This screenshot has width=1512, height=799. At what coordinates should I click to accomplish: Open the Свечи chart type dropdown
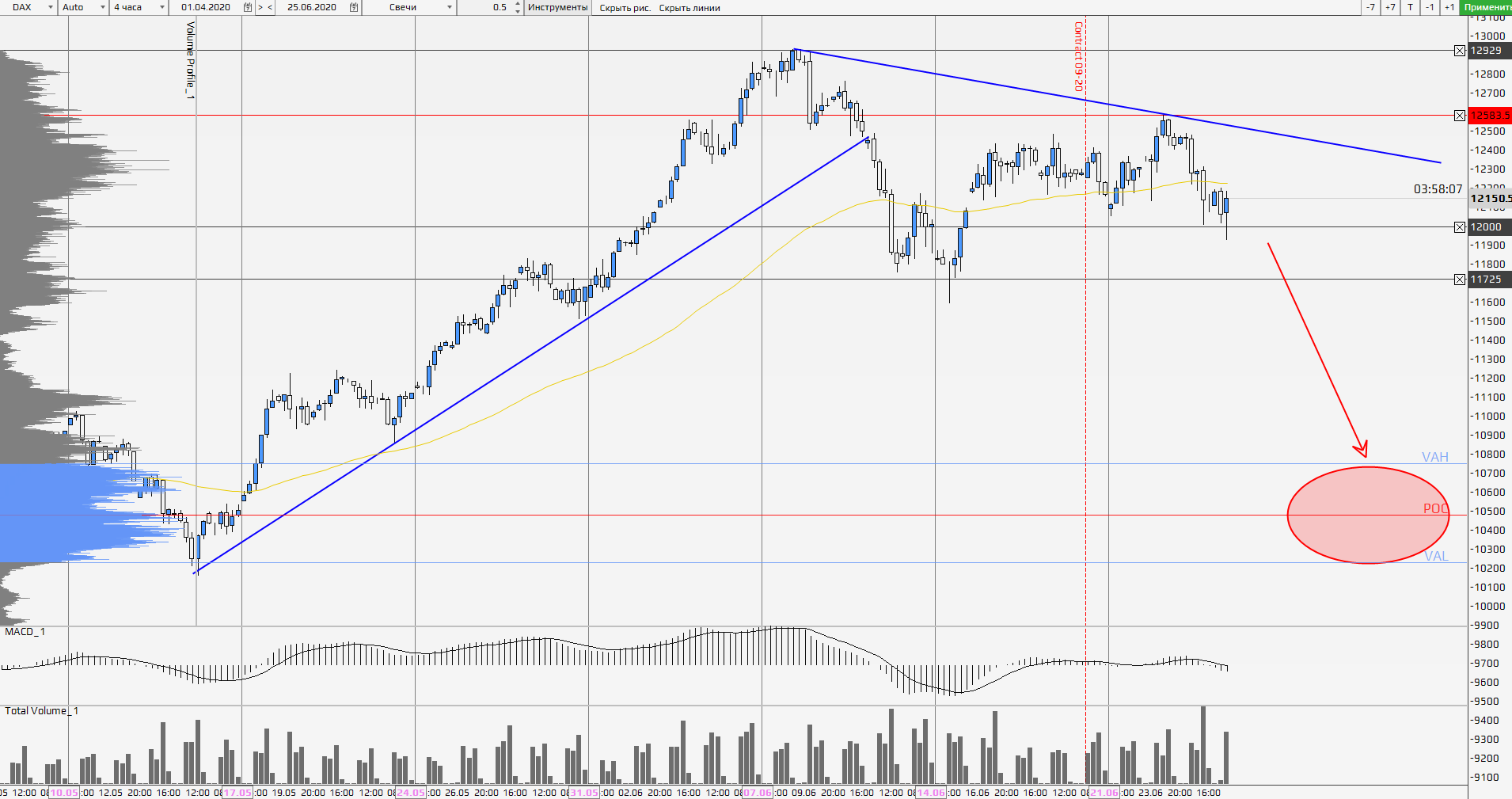pyautogui.click(x=450, y=7)
